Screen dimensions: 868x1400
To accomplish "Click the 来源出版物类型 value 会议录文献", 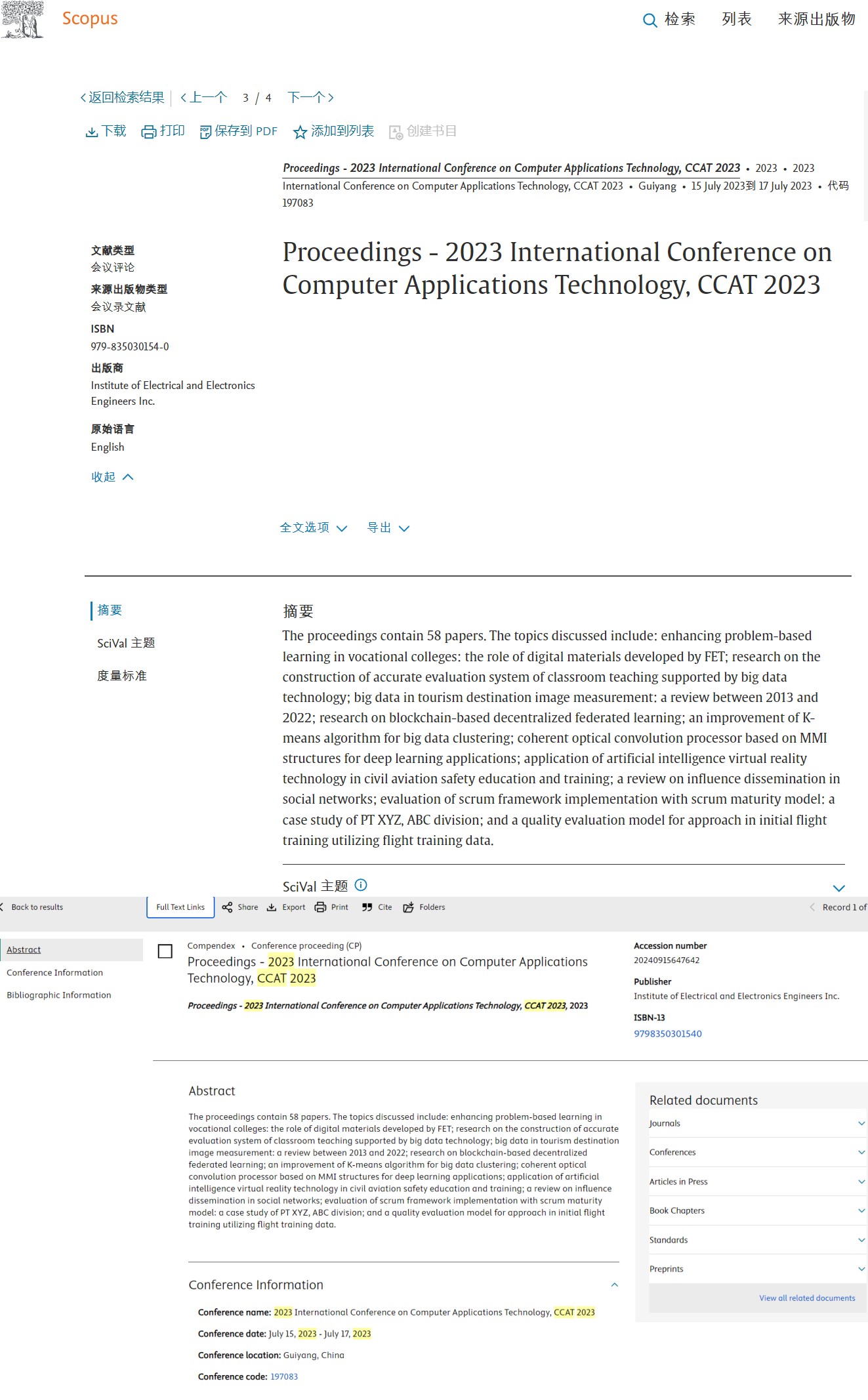I will click(x=118, y=306).
